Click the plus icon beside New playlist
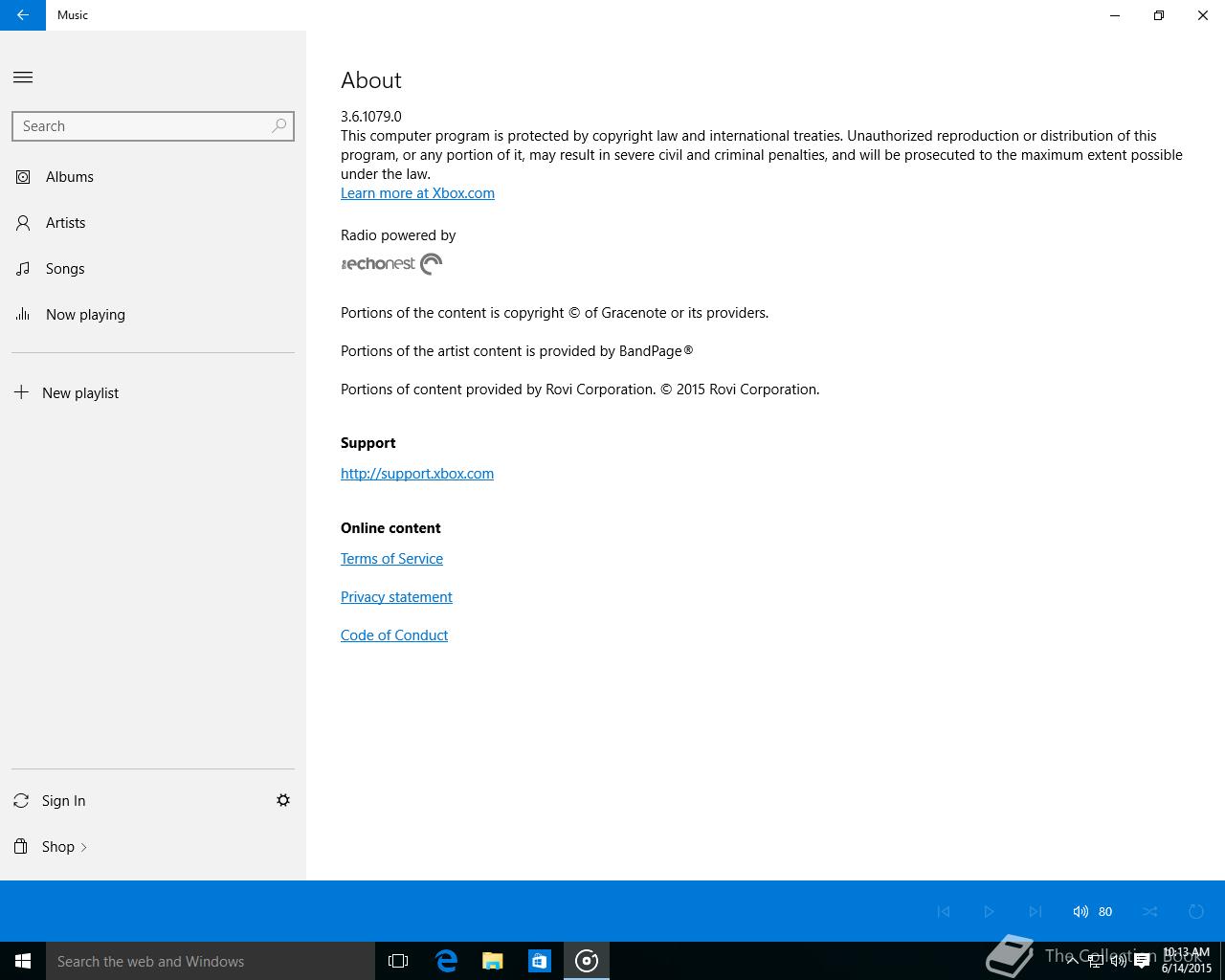 click(21, 392)
